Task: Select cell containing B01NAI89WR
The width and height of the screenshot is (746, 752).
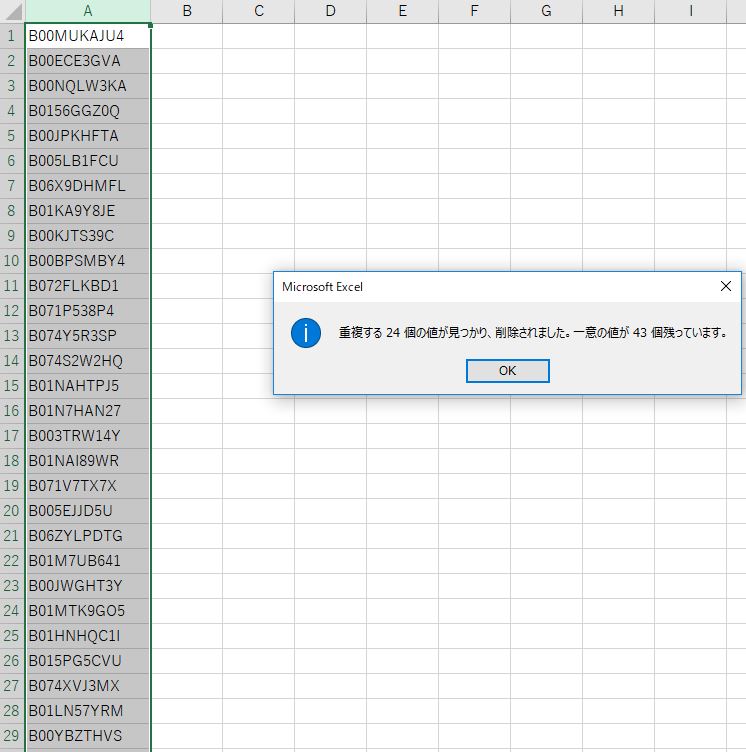Action: [x=88, y=460]
